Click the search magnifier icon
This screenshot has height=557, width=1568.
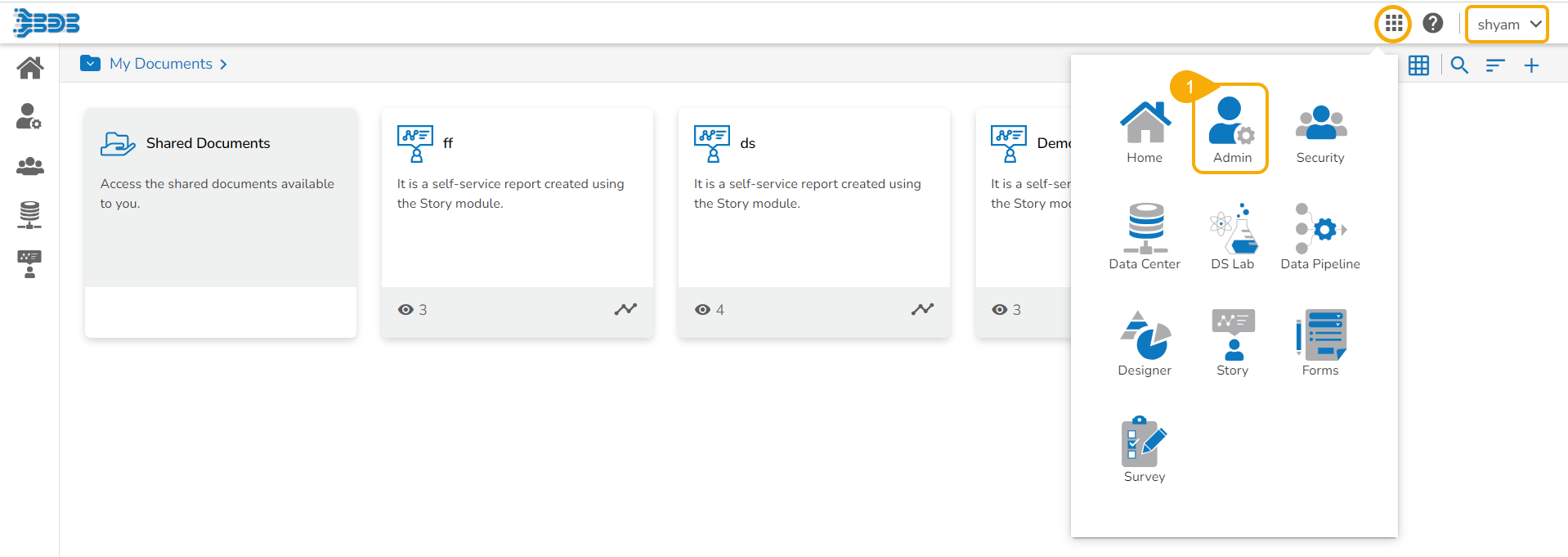[x=1459, y=65]
